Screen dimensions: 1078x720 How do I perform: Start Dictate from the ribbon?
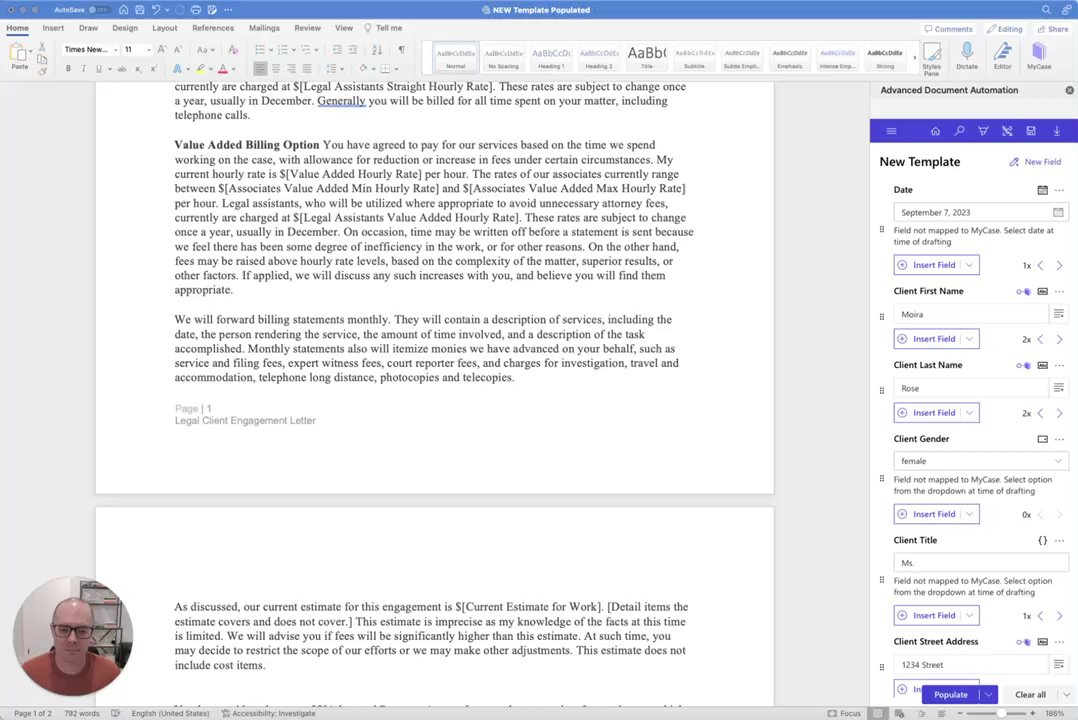point(967,56)
